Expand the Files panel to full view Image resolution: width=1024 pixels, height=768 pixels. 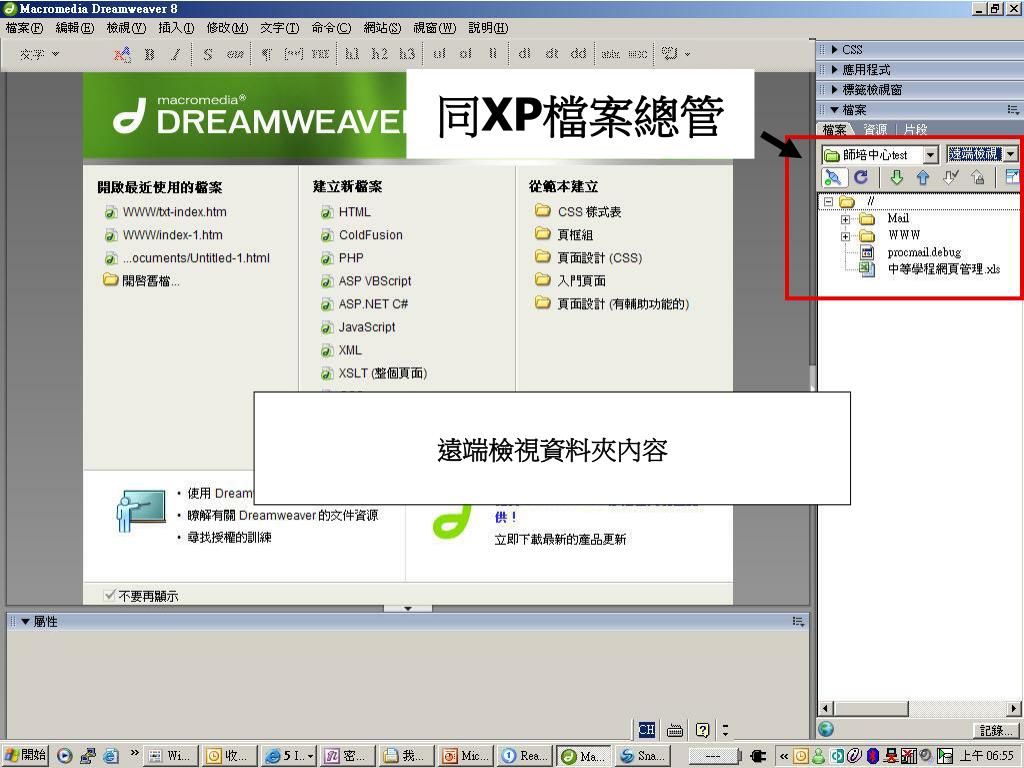[x=1012, y=177]
